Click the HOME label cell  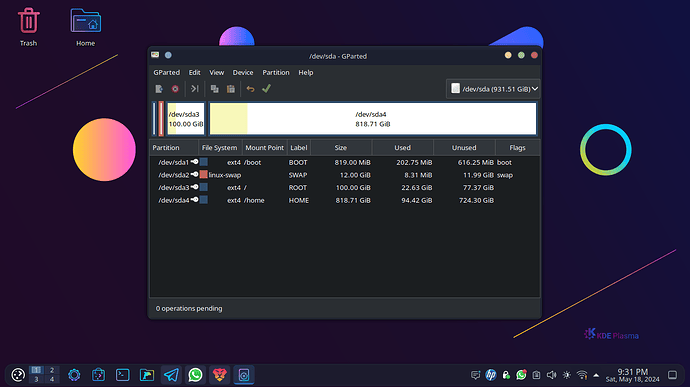point(298,200)
